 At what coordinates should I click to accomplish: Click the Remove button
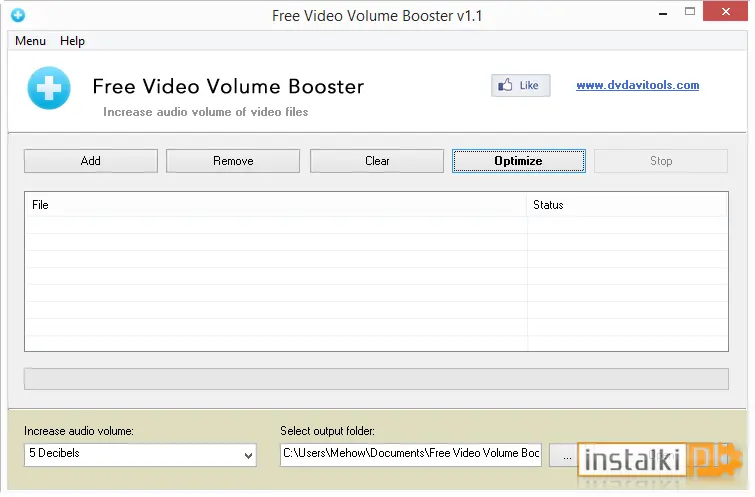coord(233,161)
